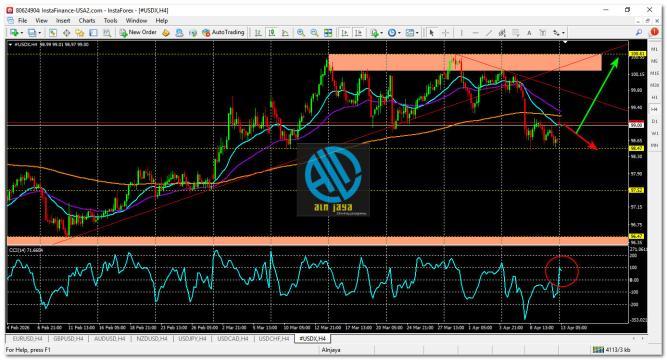Expand the Profiles dropdown arrow
667x360 pixels.
pyautogui.click(x=40, y=33)
